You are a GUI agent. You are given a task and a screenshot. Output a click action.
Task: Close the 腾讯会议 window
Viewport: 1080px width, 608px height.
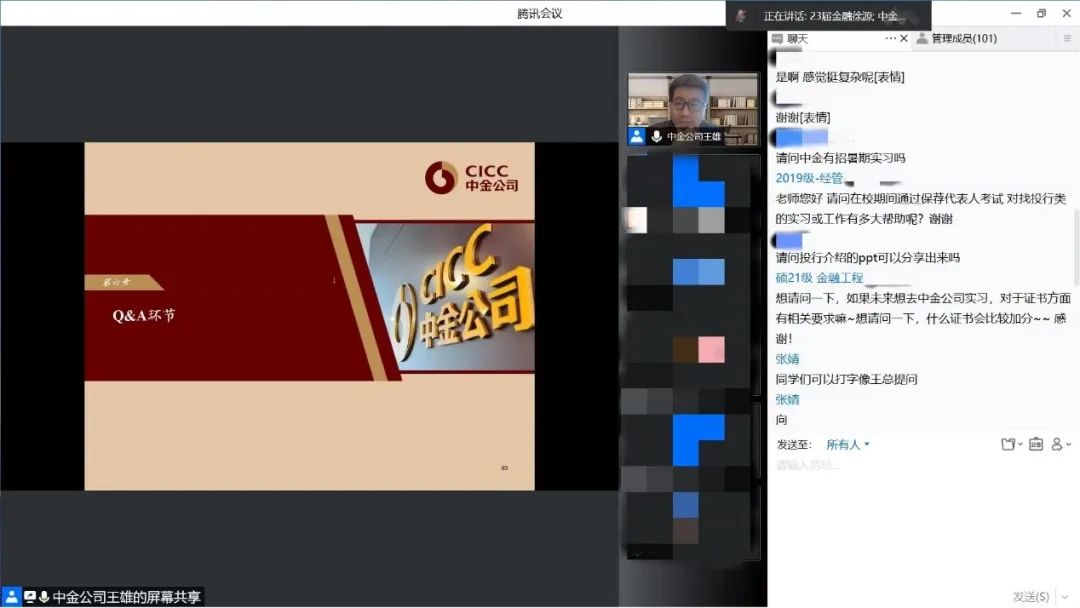click(1066, 13)
